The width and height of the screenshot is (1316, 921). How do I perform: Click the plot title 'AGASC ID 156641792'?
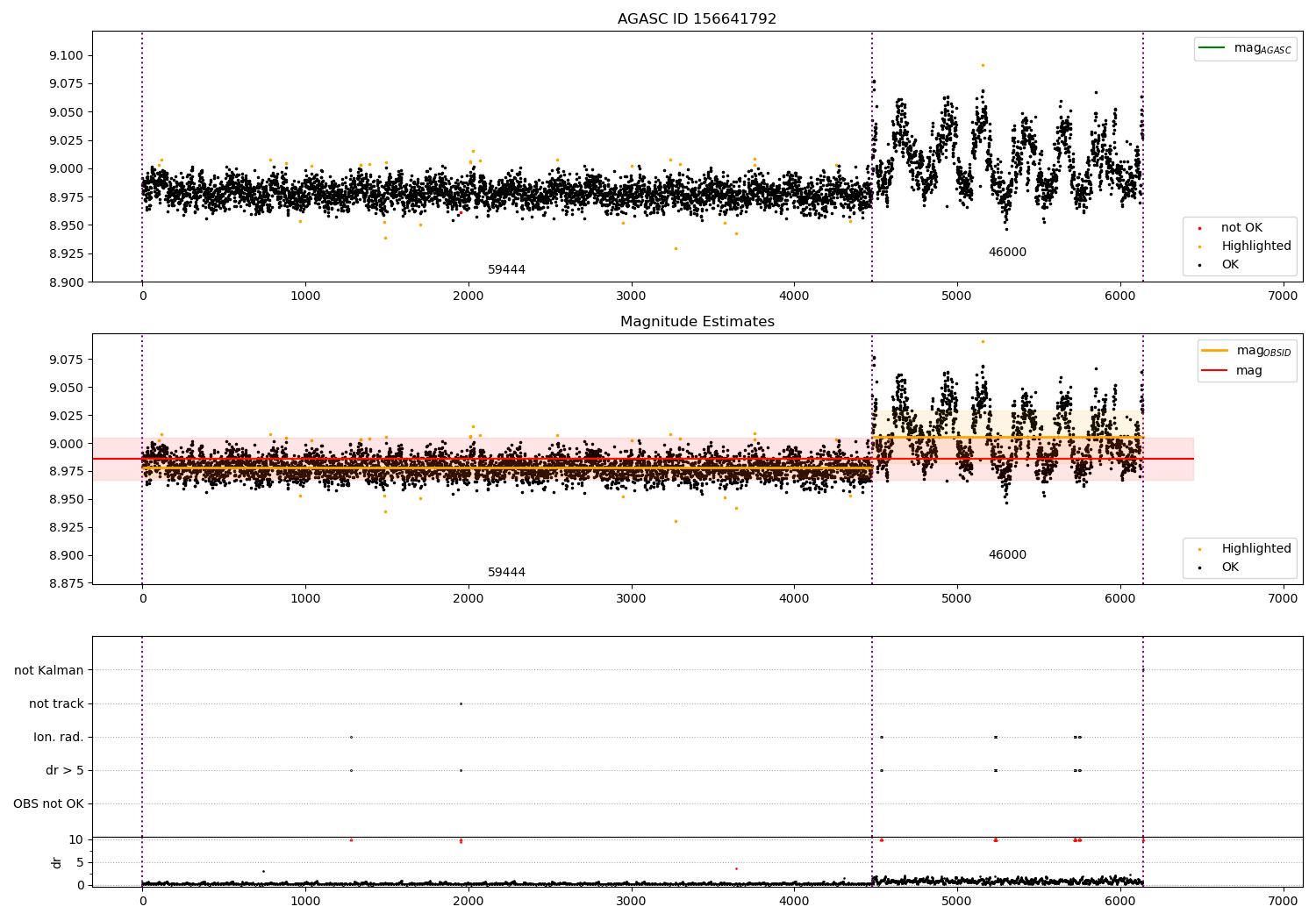point(697,18)
